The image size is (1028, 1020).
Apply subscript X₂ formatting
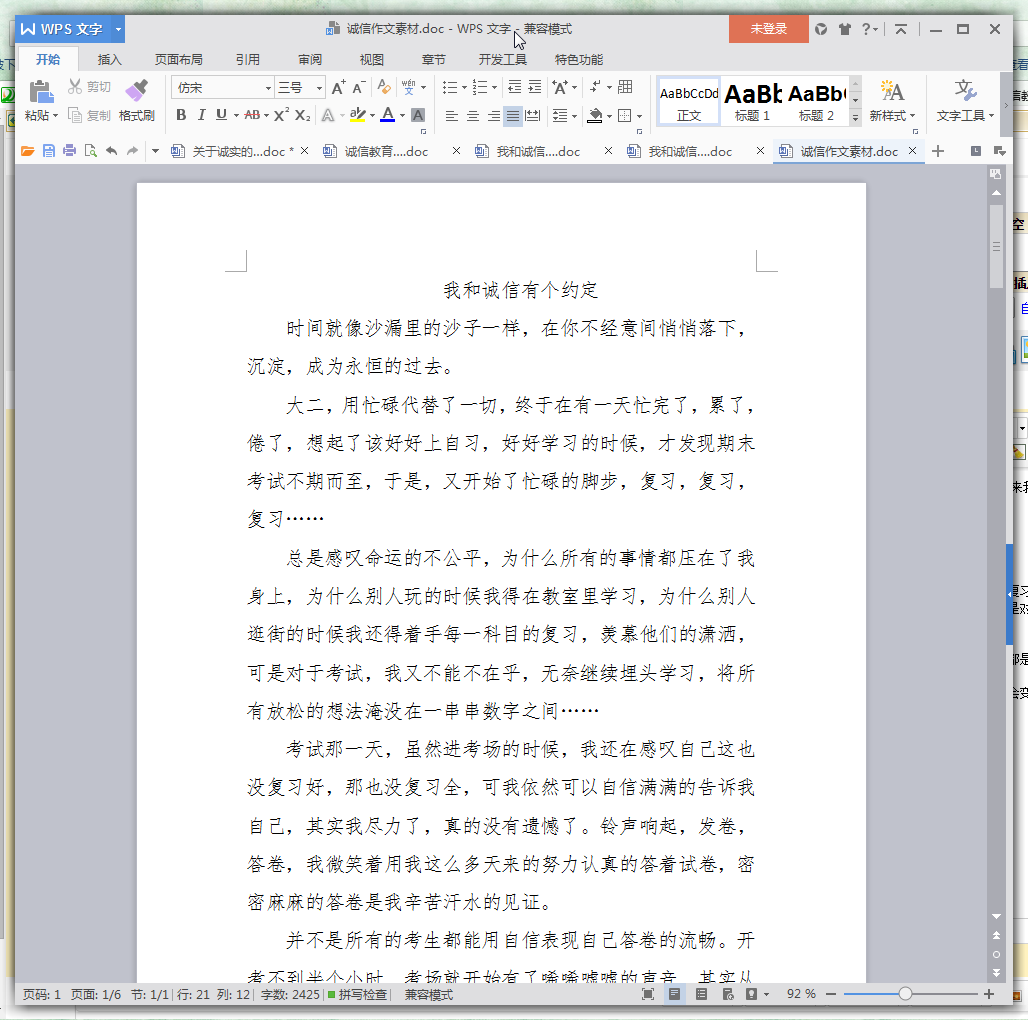tap(302, 115)
